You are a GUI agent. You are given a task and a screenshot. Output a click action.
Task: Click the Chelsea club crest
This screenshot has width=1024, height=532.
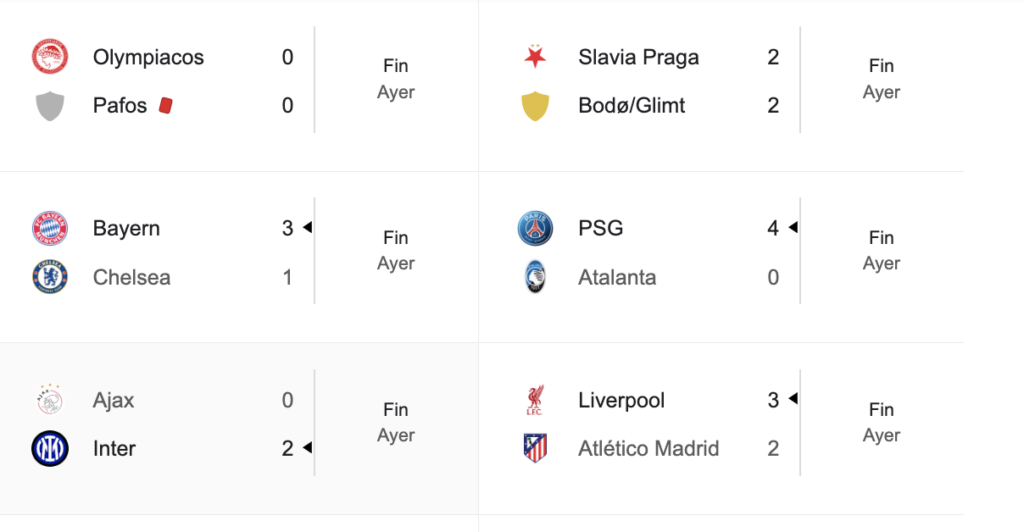point(49,277)
